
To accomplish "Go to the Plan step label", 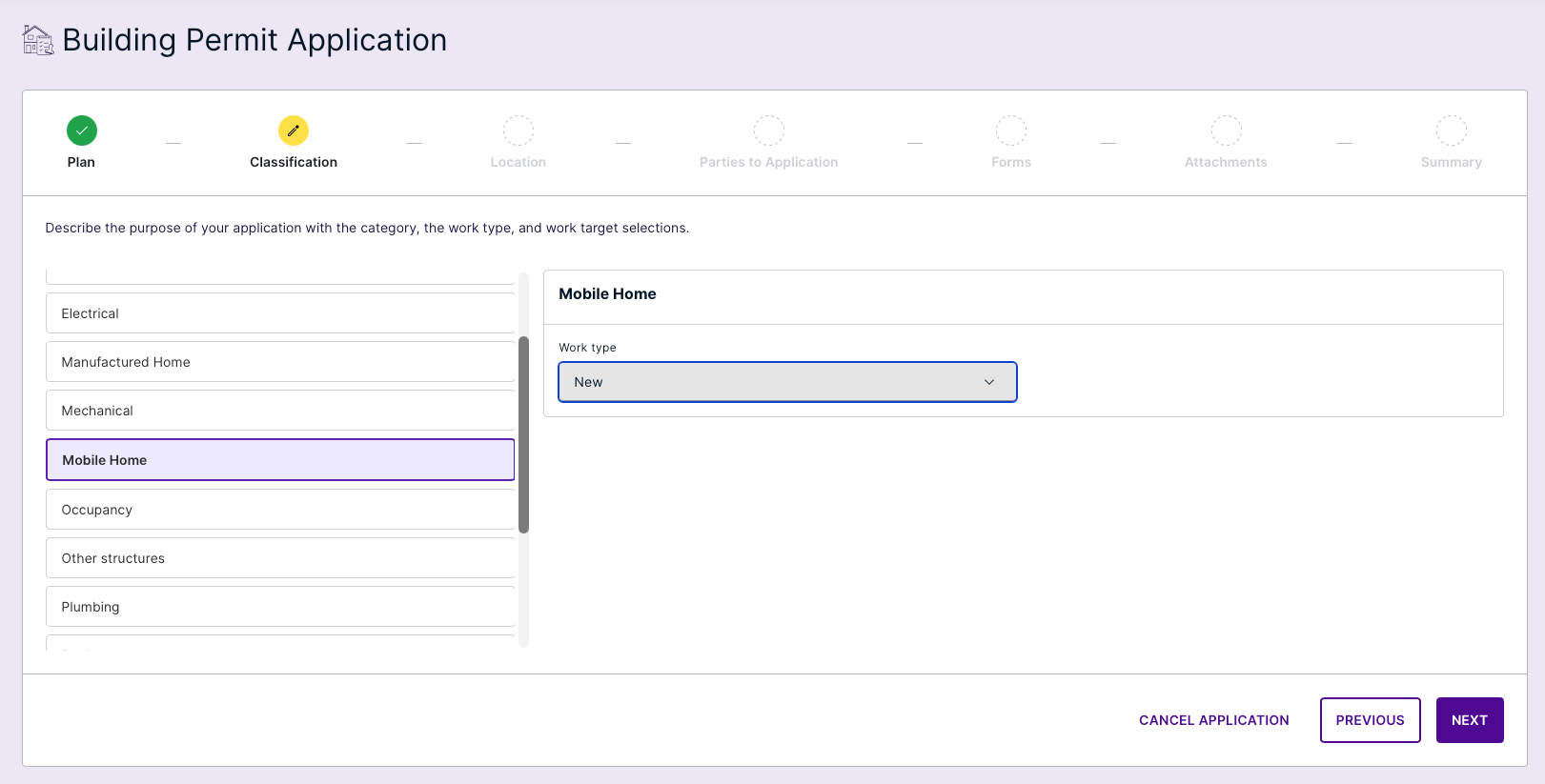I will coord(81,162).
